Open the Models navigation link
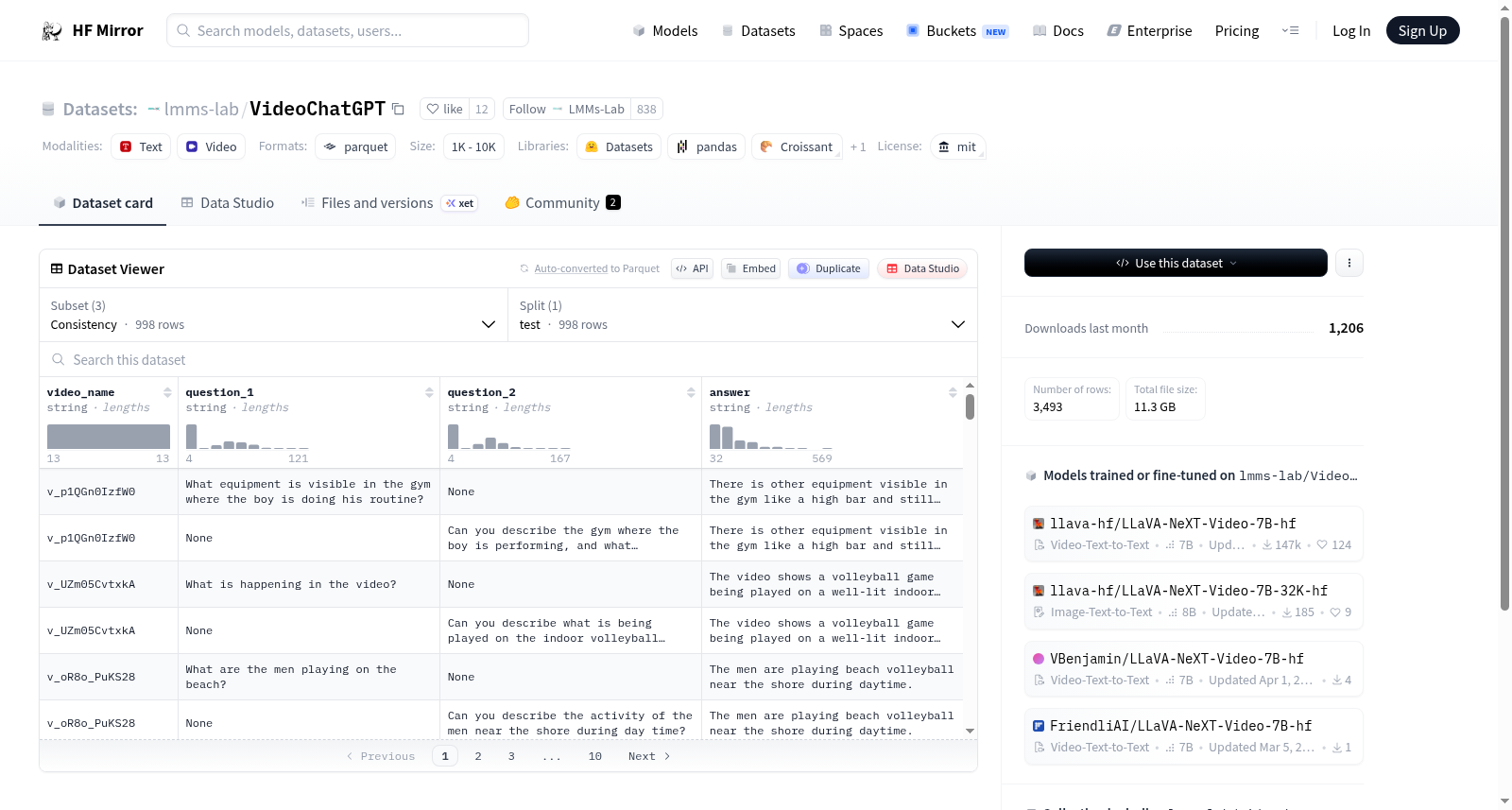Viewport: 1512px width, 810px height. [x=665, y=31]
